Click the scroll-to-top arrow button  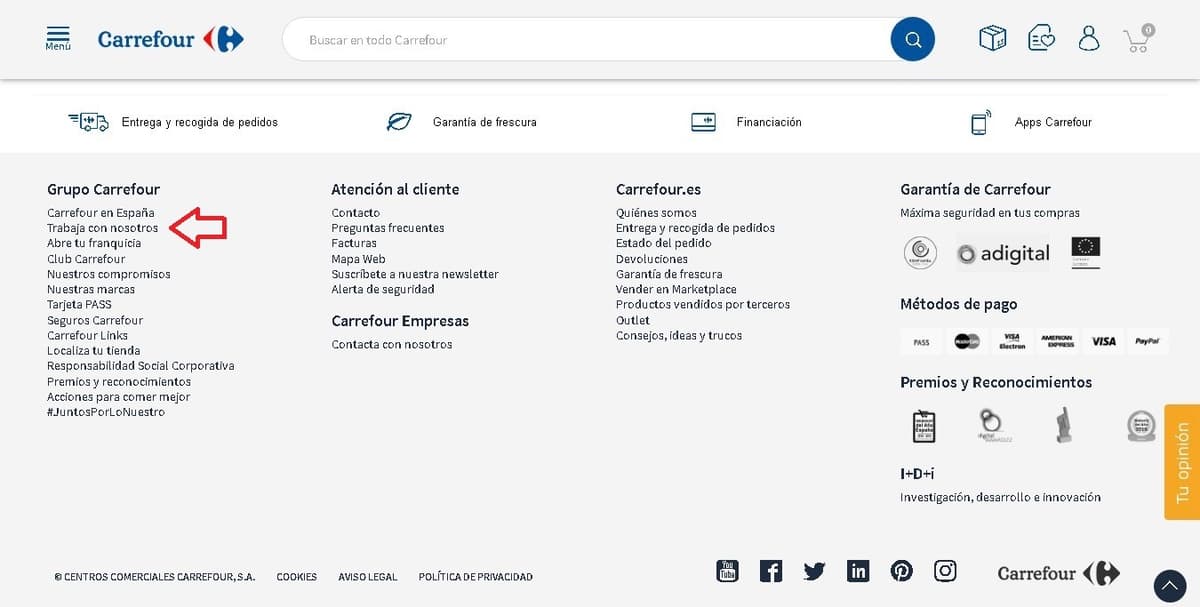(x=1170, y=585)
